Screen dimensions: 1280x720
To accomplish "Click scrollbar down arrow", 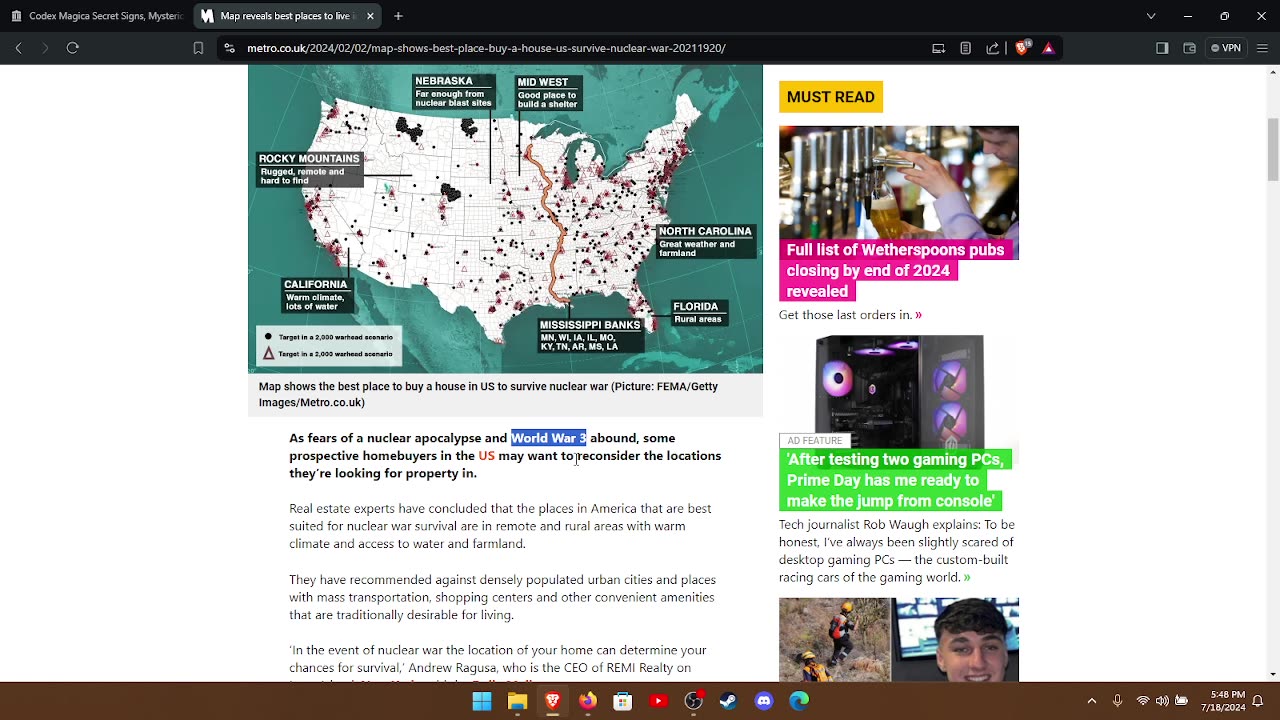I will (1273, 675).
